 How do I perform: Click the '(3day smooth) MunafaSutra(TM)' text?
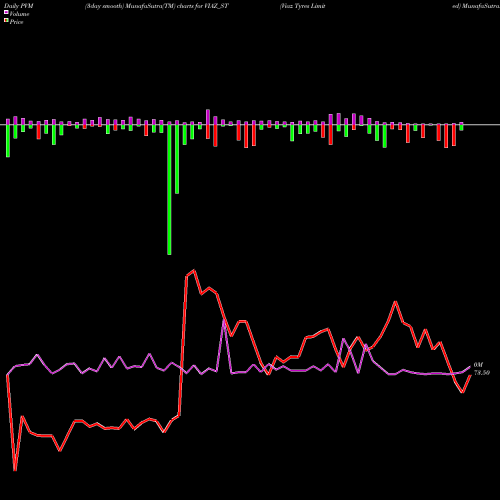click(130, 6)
